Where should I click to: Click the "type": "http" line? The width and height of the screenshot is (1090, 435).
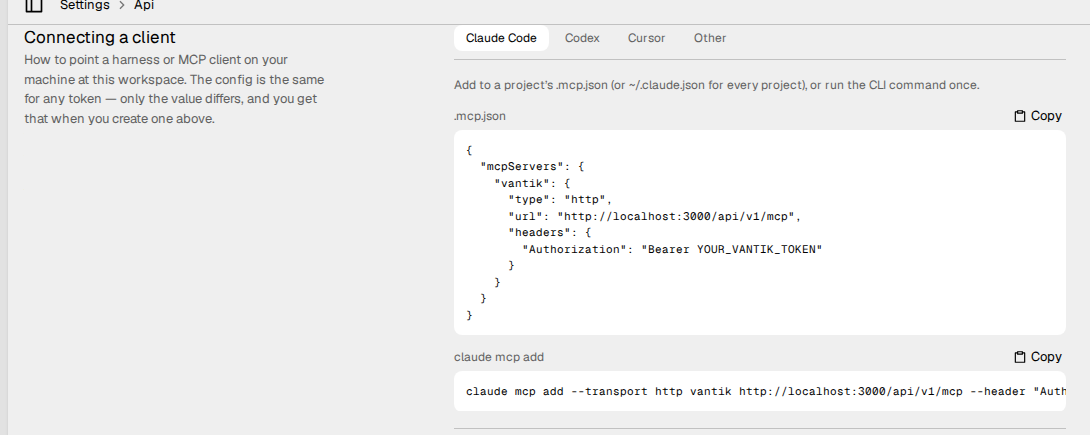[560, 200]
